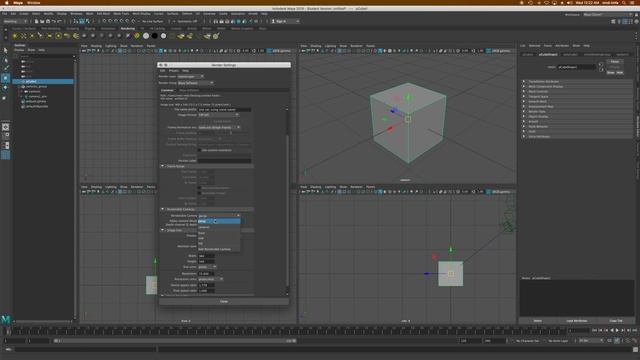640x360 pixels.
Task: Collapse the Renderable Cameras section
Action: click(x=162, y=209)
